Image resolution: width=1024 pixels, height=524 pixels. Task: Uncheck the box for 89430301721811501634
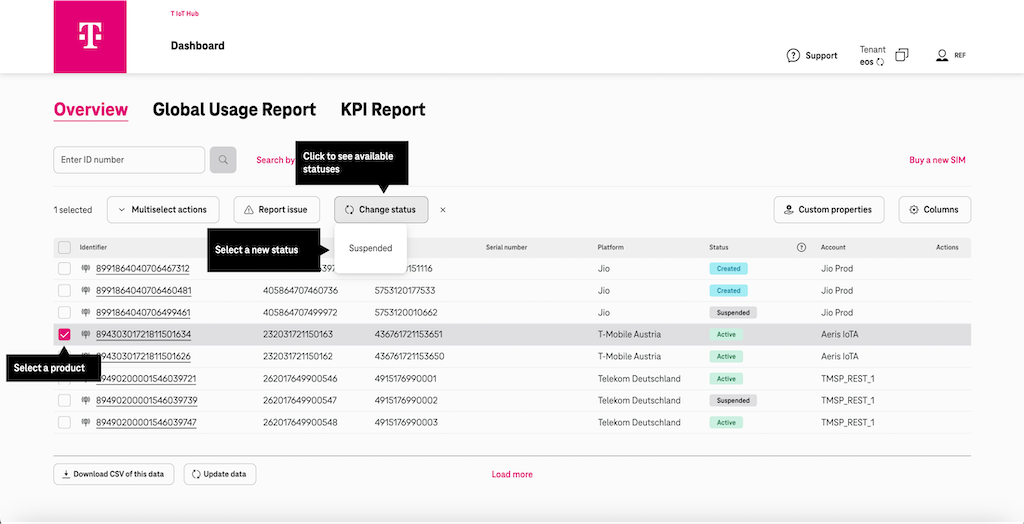[65, 335]
